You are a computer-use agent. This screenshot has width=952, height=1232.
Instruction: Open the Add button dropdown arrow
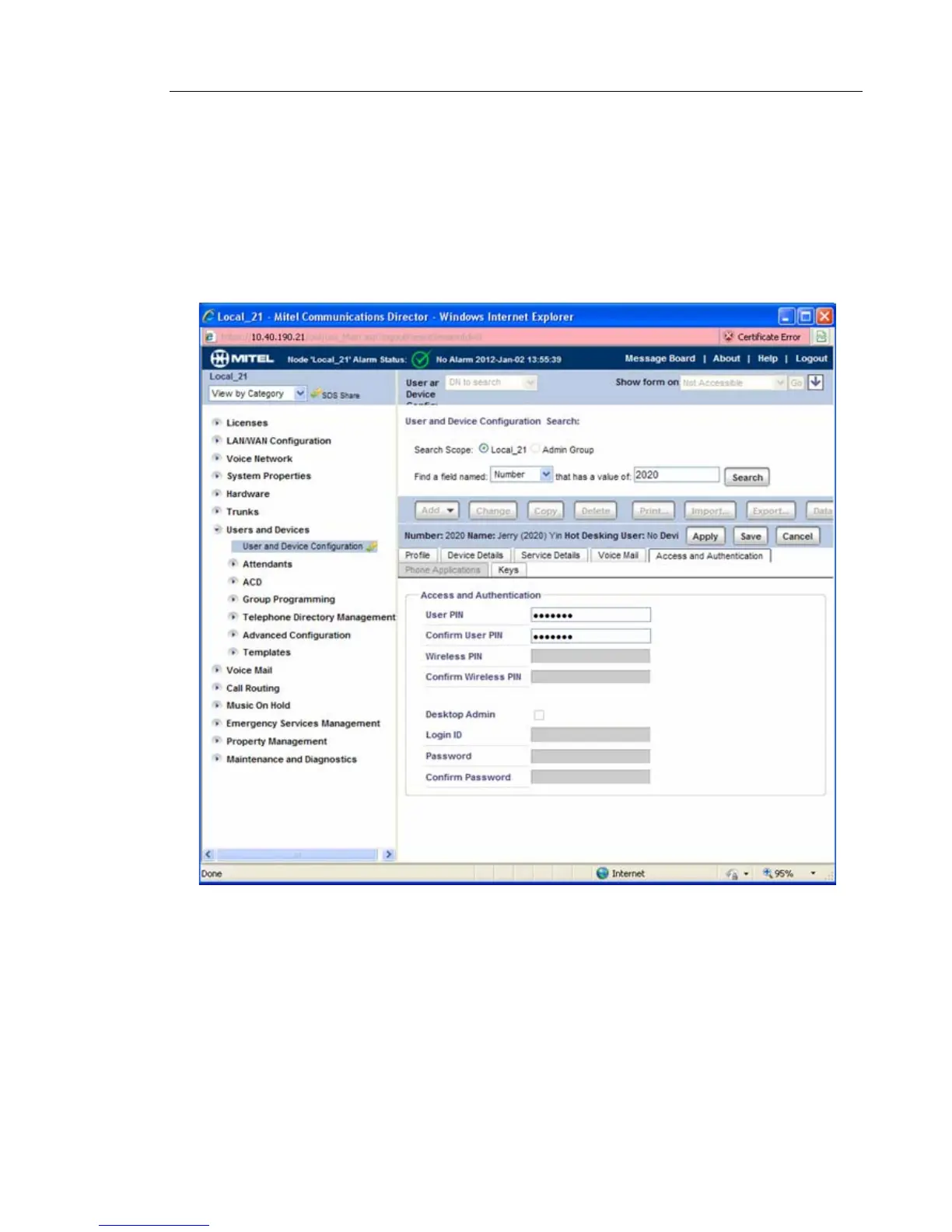pos(450,511)
